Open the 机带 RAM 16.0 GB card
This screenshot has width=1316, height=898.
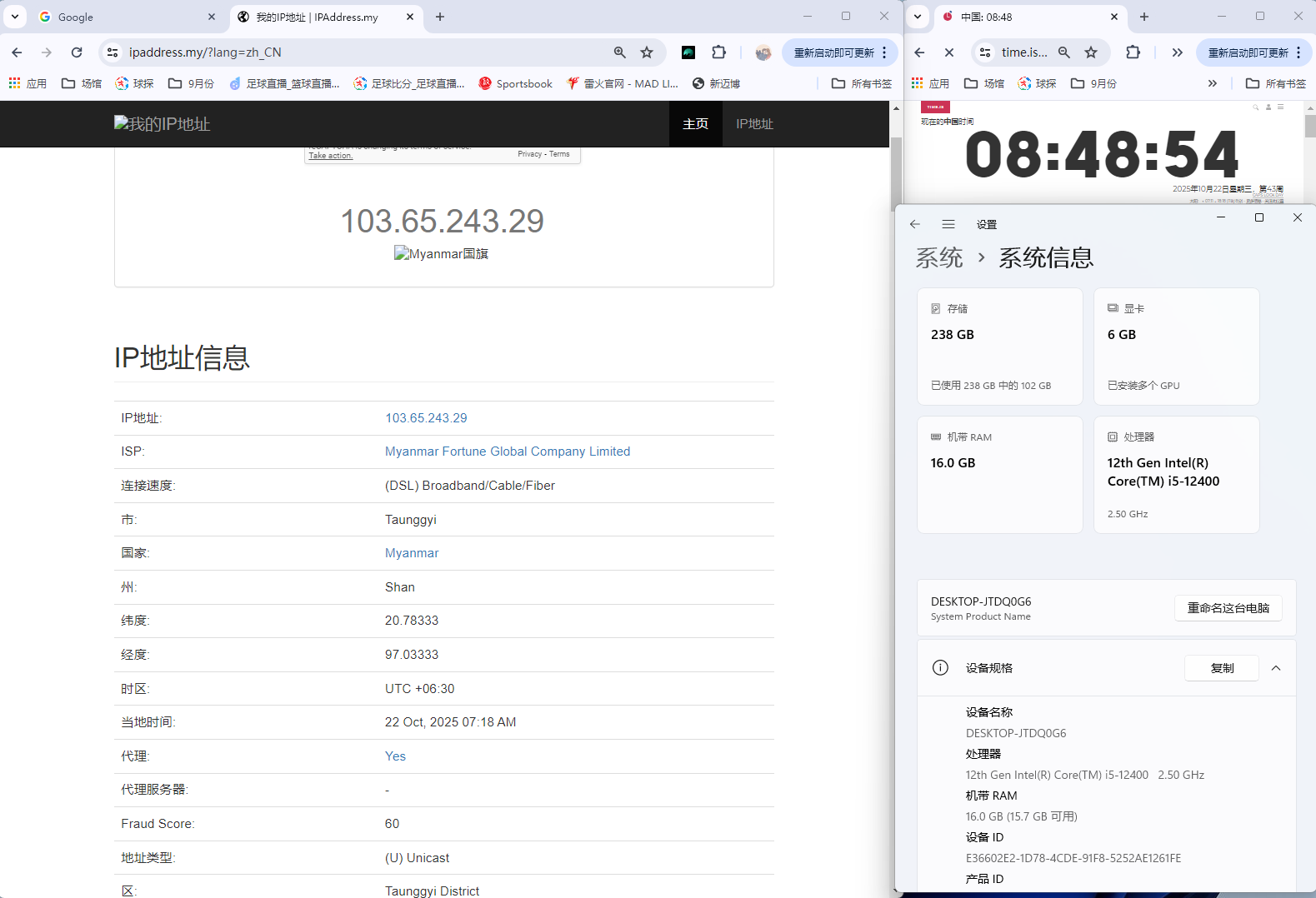(x=1000, y=475)
